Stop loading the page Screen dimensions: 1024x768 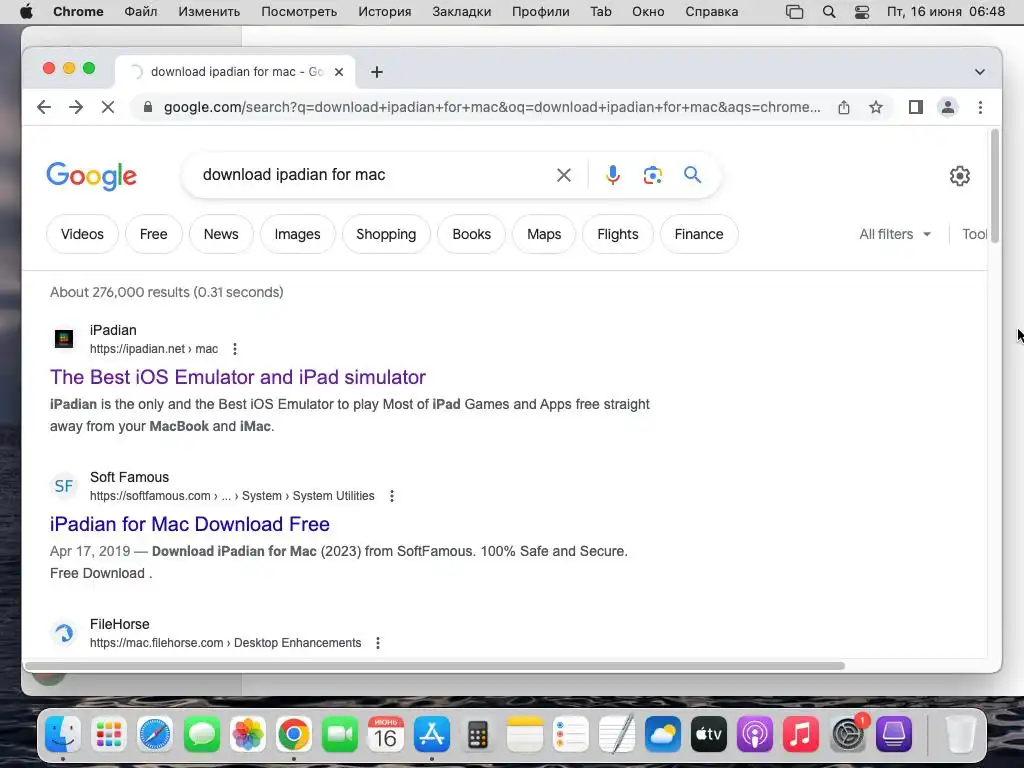click(108, 107)
